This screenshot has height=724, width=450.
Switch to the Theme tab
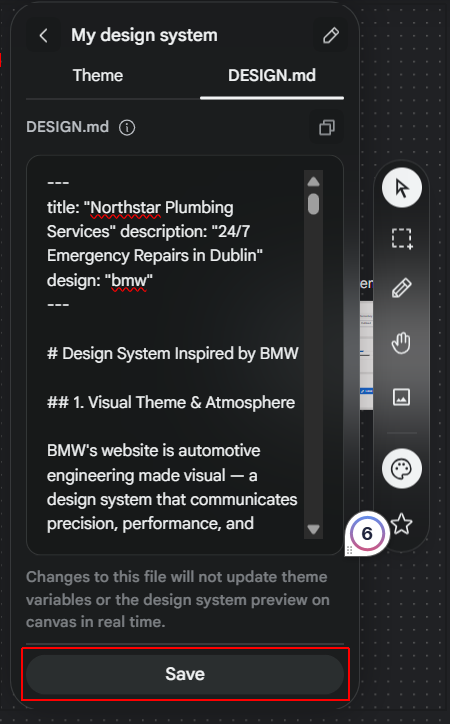click(x=98, y=75)
